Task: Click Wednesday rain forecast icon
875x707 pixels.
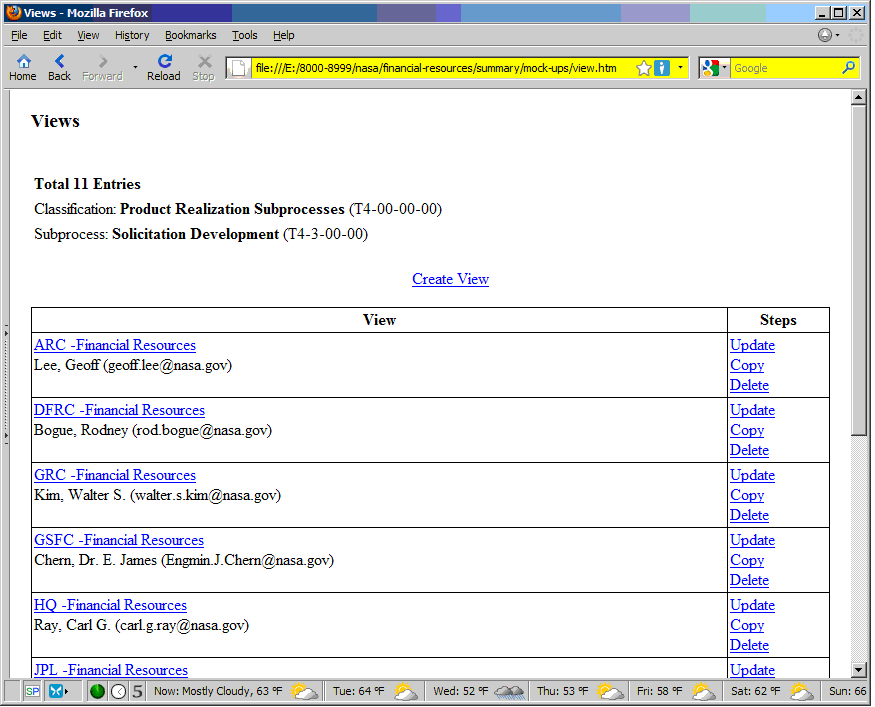Action: point(509,692)
